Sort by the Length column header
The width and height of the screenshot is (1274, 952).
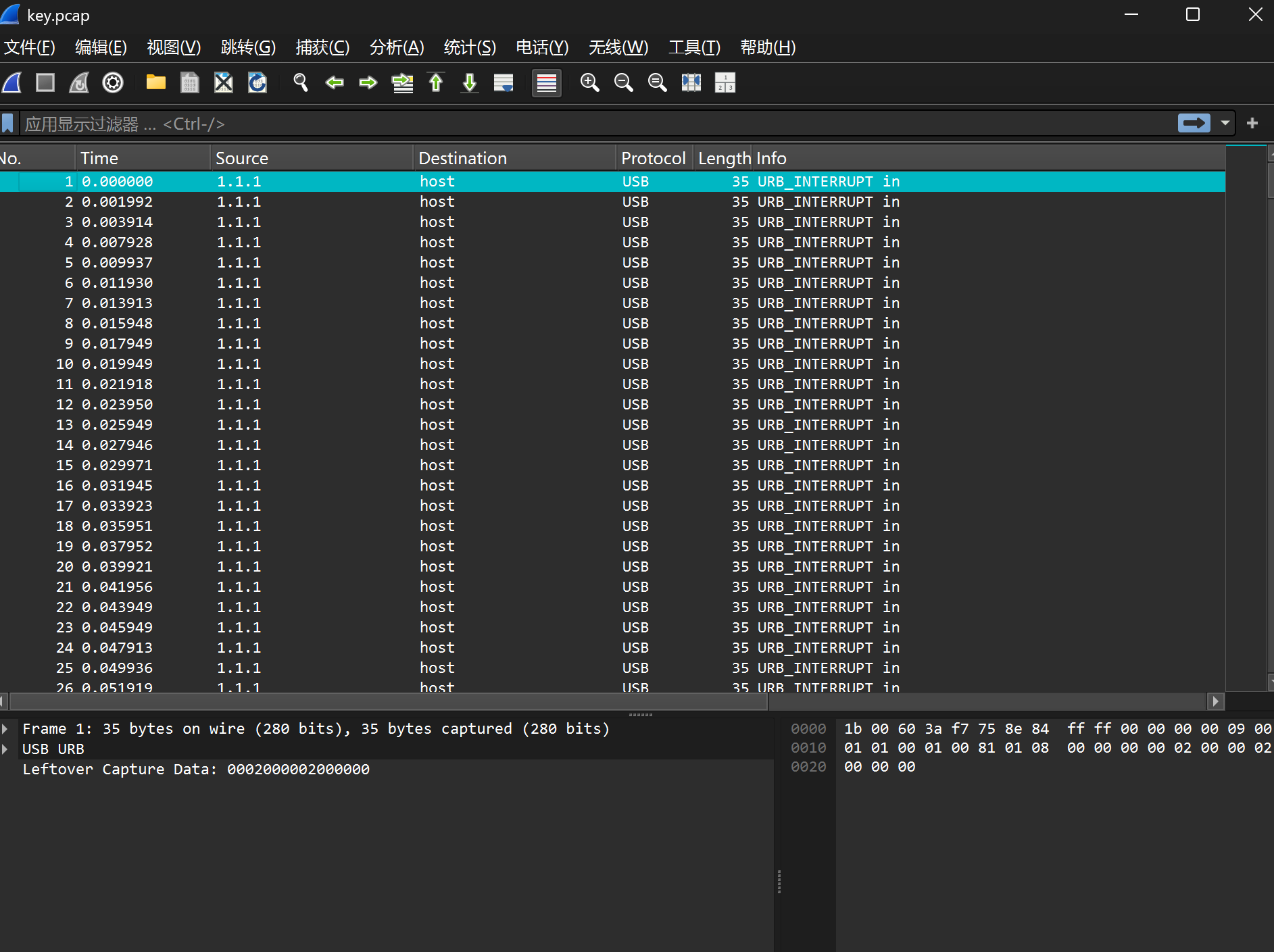(722, 158)
